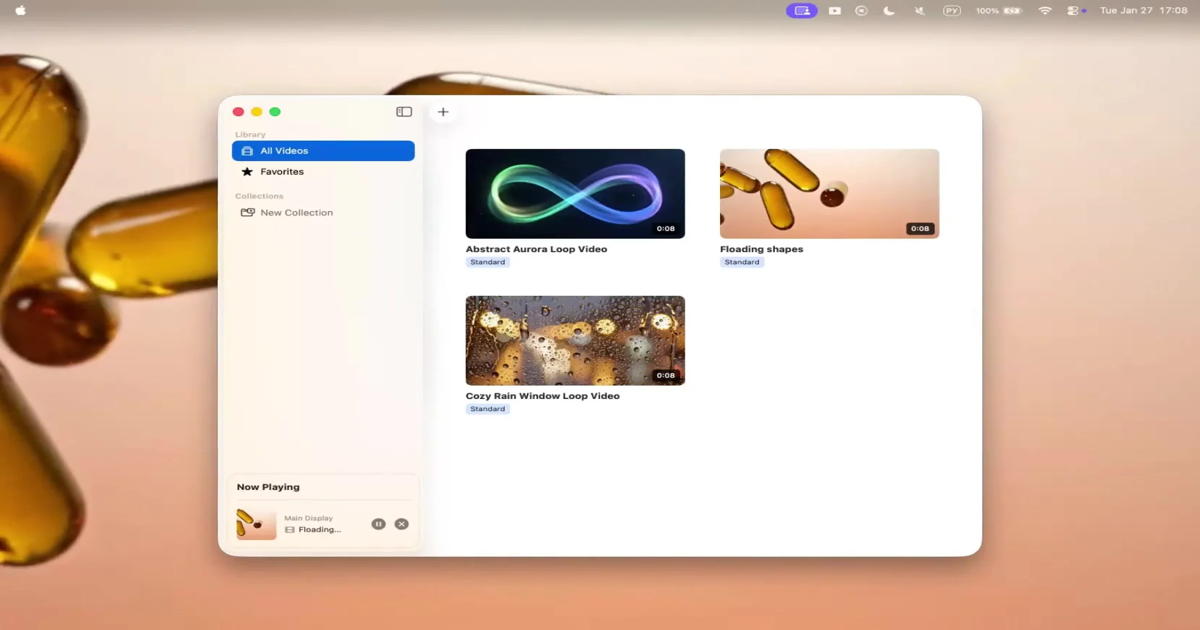Click the now playing Floating thumbnail
This screenshot has width=1200, height=630.
(256, 524)
